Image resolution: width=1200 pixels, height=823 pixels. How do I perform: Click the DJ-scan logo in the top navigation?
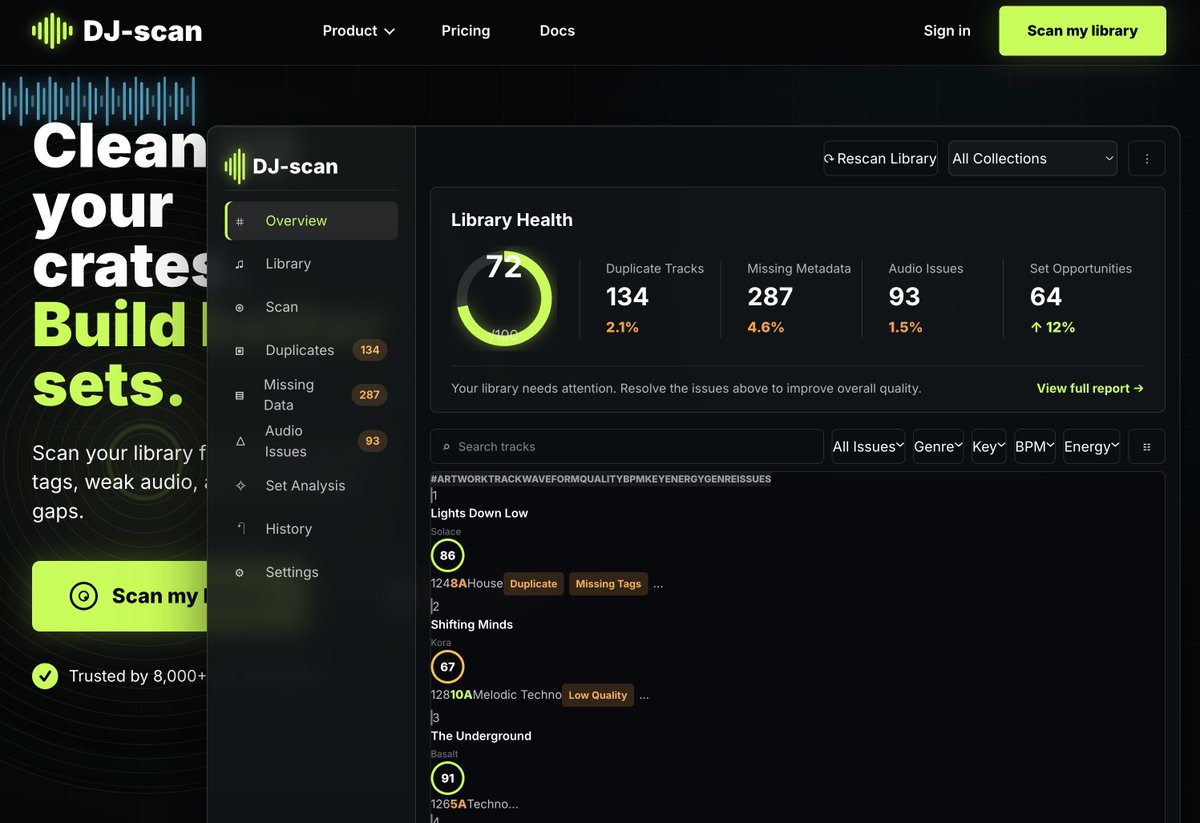click(x=116, y=31)
